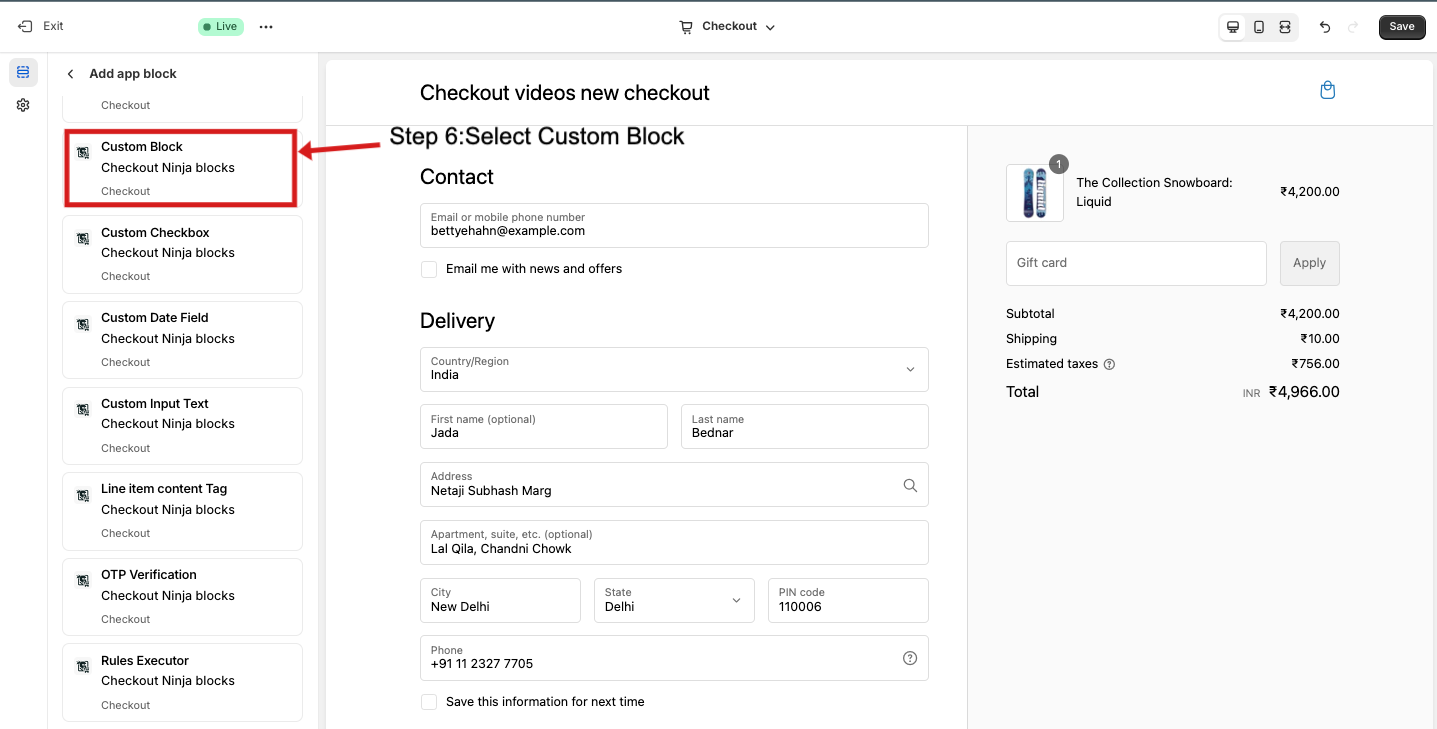Switch to desktop preview icon
The image size is (1437, 729).
[x=1233, y=27]
